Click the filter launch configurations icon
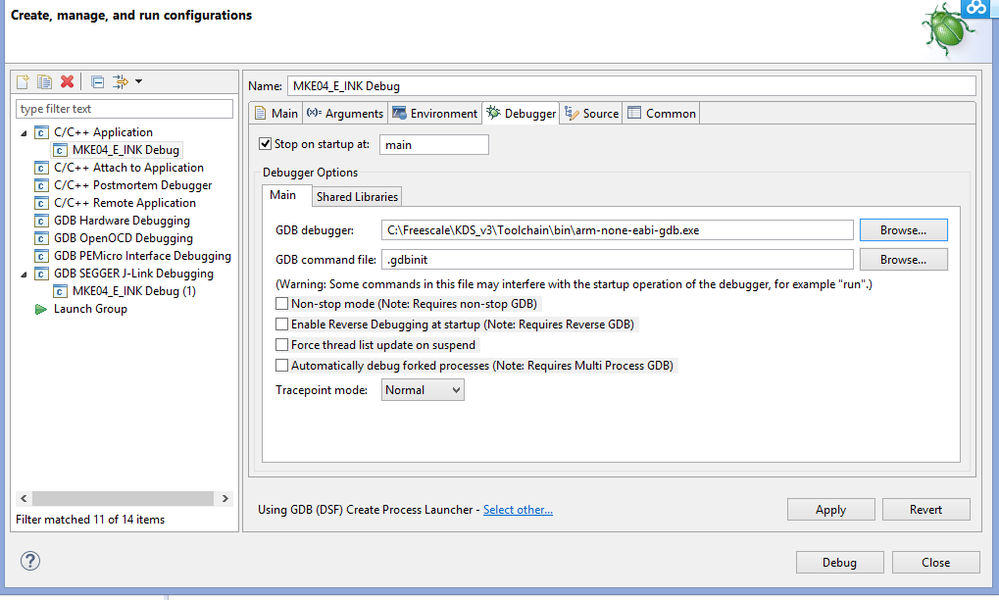This screenshot has height=600, width=999. pyautogui.click(x=121, y=82)
